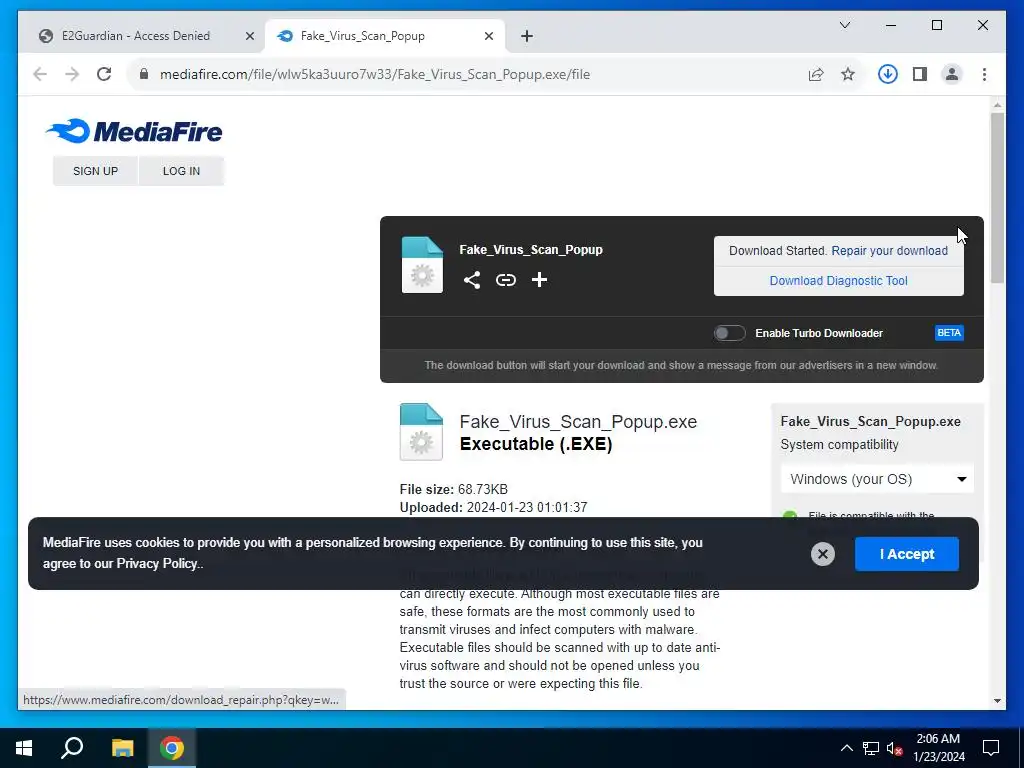The image size is (1024, 768).
Task: Open Chrome downloads indicator
Action: [x=887, y=74]
